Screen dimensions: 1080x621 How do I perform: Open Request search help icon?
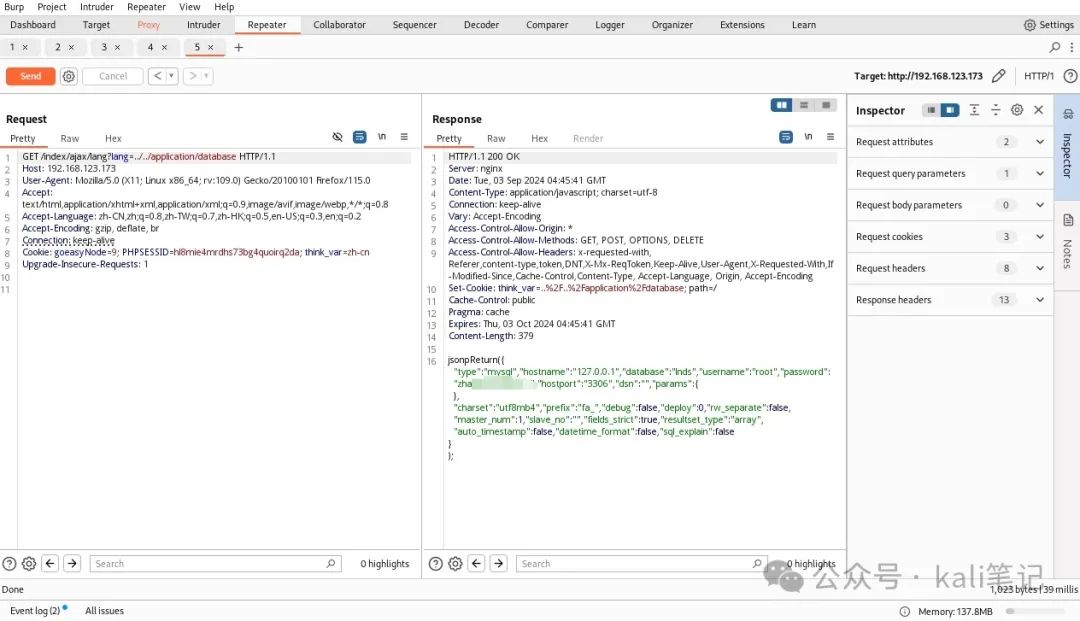pyautogui.click(x=9, y=564)
